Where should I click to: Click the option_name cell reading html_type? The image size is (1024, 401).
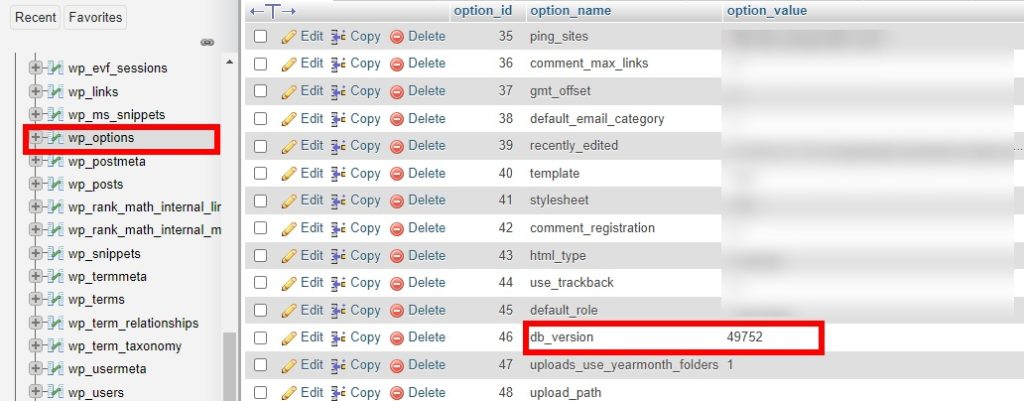tap(558, 255)
